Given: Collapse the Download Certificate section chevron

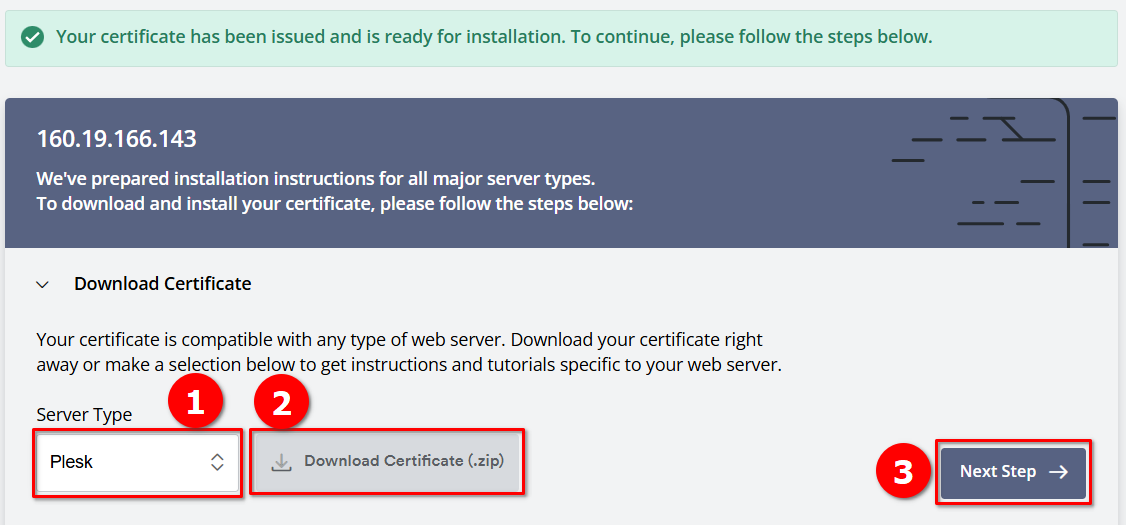Looking at the screenshot, I should [x=43, y=284].
